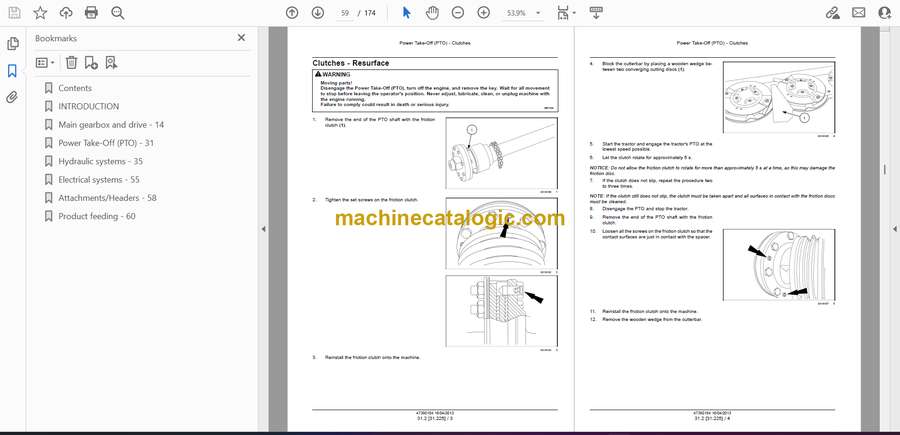The image size is (900, 435).
Task: Open the Contents bookmark
Action: (75, 88)
